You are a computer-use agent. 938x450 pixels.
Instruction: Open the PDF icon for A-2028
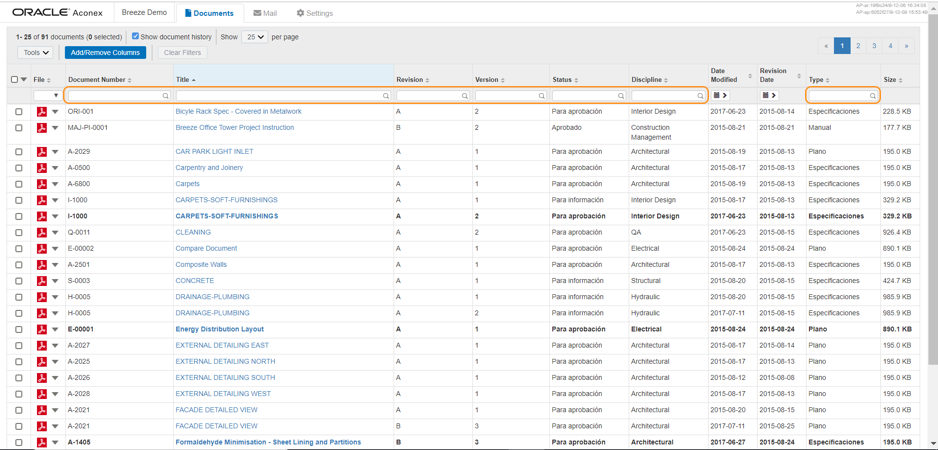point(42,394)
